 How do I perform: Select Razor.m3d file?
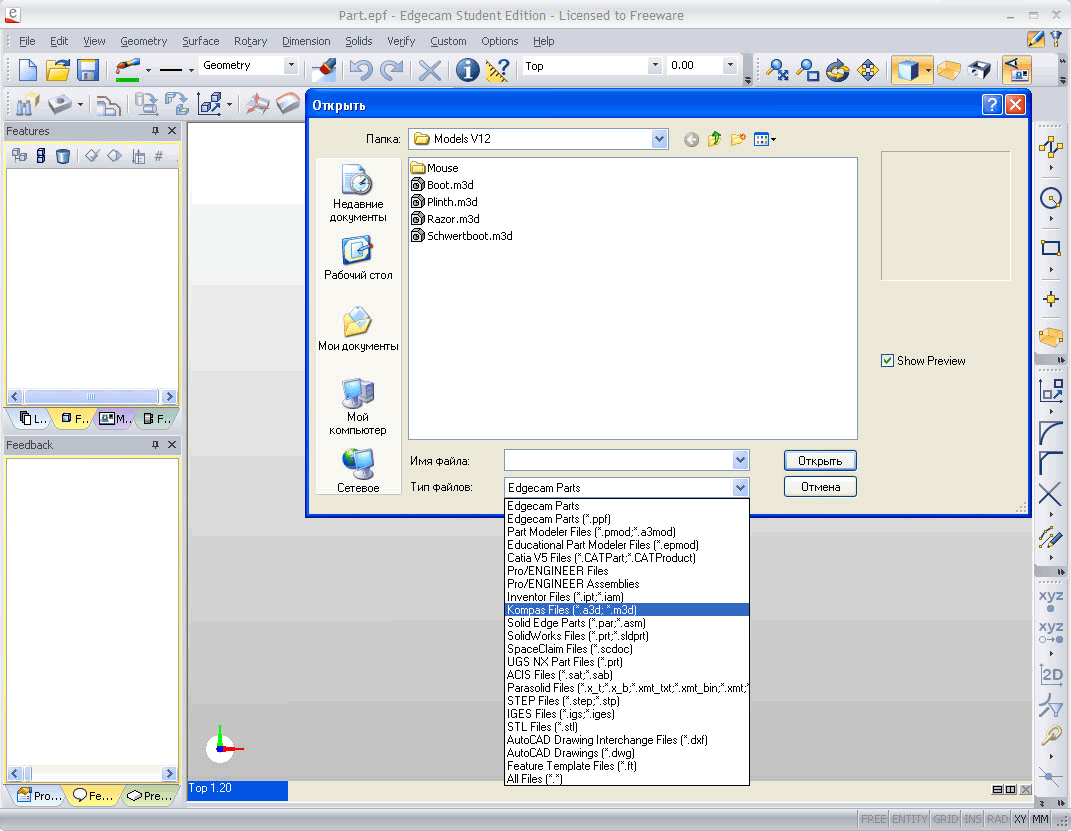[x=445, y=219]
